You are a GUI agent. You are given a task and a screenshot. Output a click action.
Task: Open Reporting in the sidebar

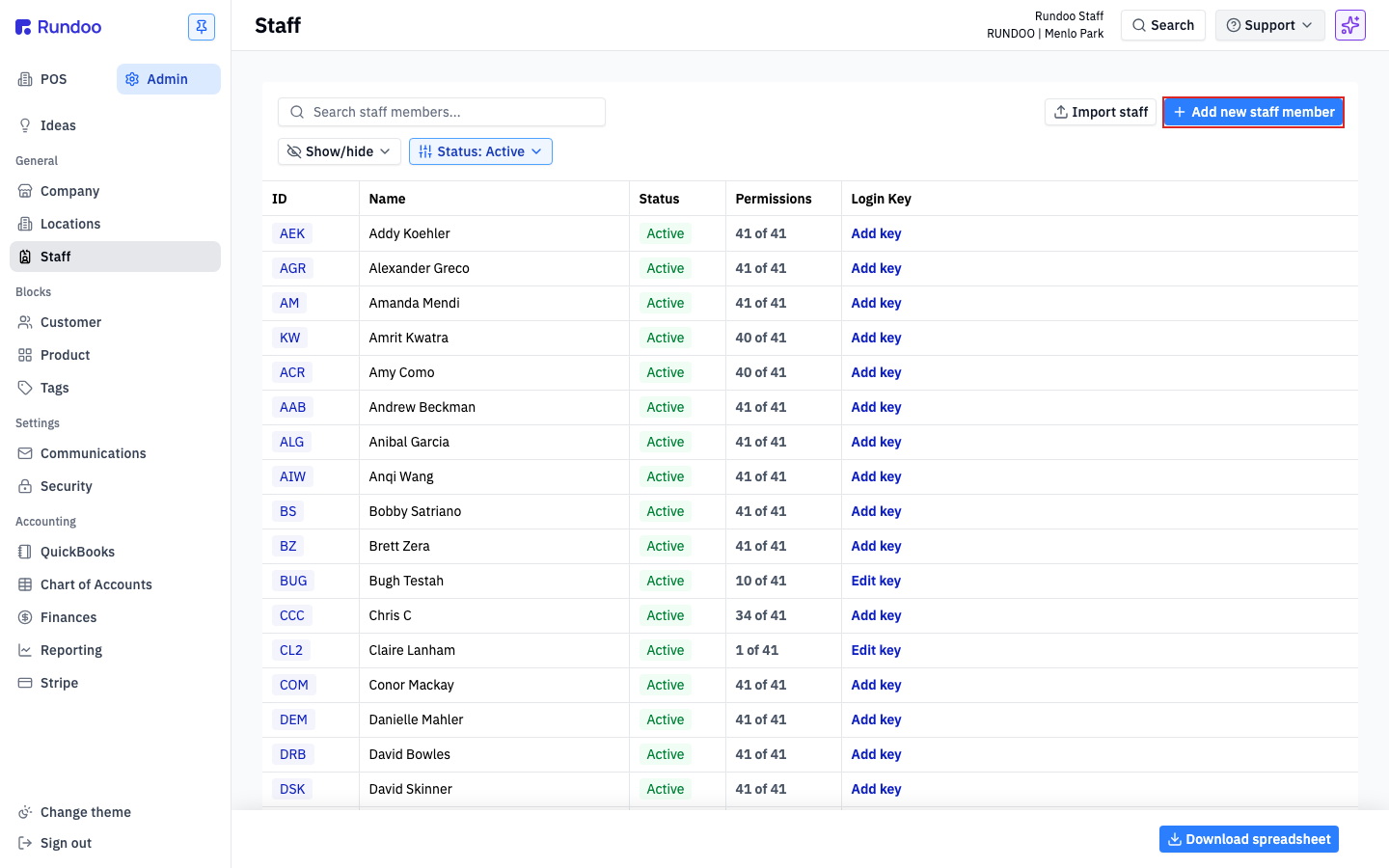(115, 650)
